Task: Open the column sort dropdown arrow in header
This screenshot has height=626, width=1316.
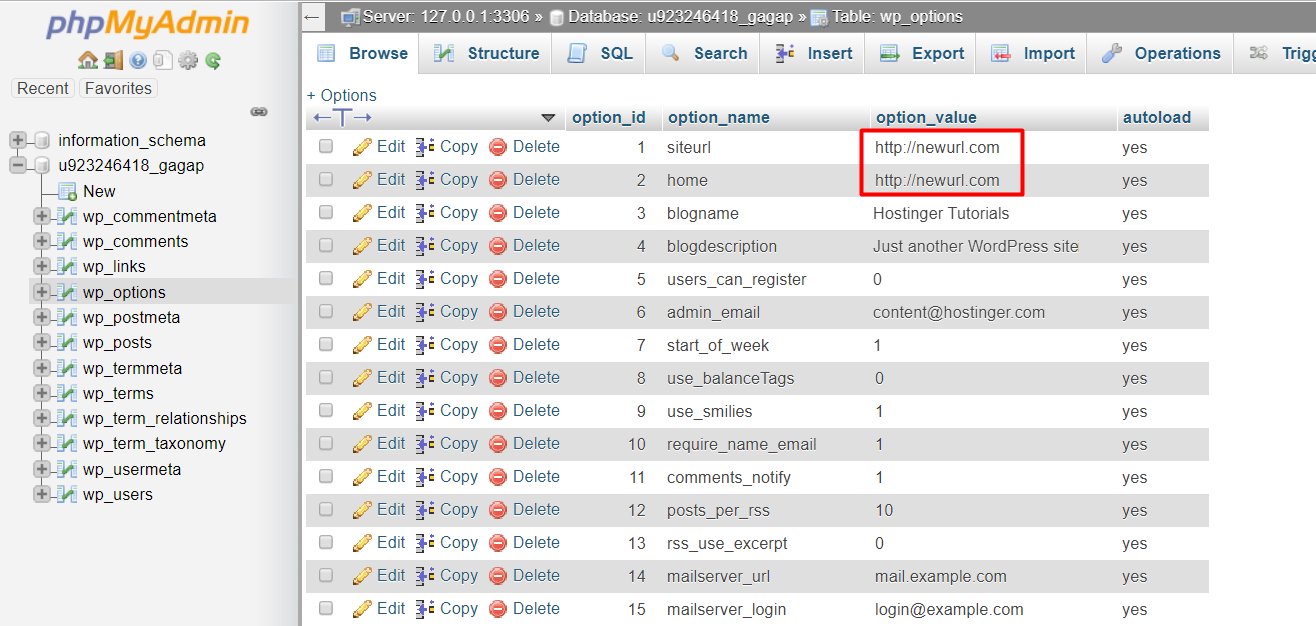Action: tap(548, 117)
